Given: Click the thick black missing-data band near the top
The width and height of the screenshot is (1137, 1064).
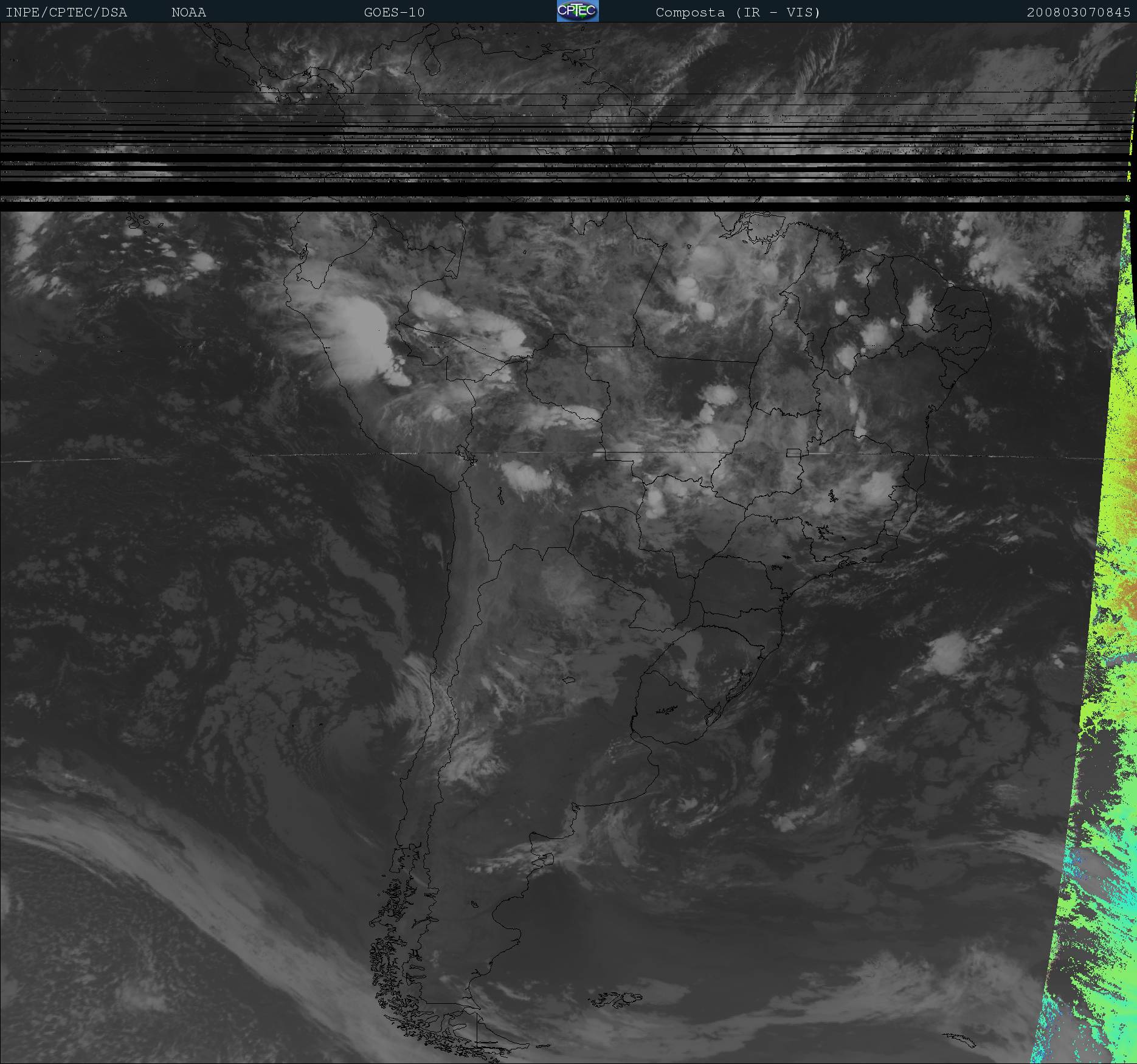Looking at the screenshot, I should [547, 206].
